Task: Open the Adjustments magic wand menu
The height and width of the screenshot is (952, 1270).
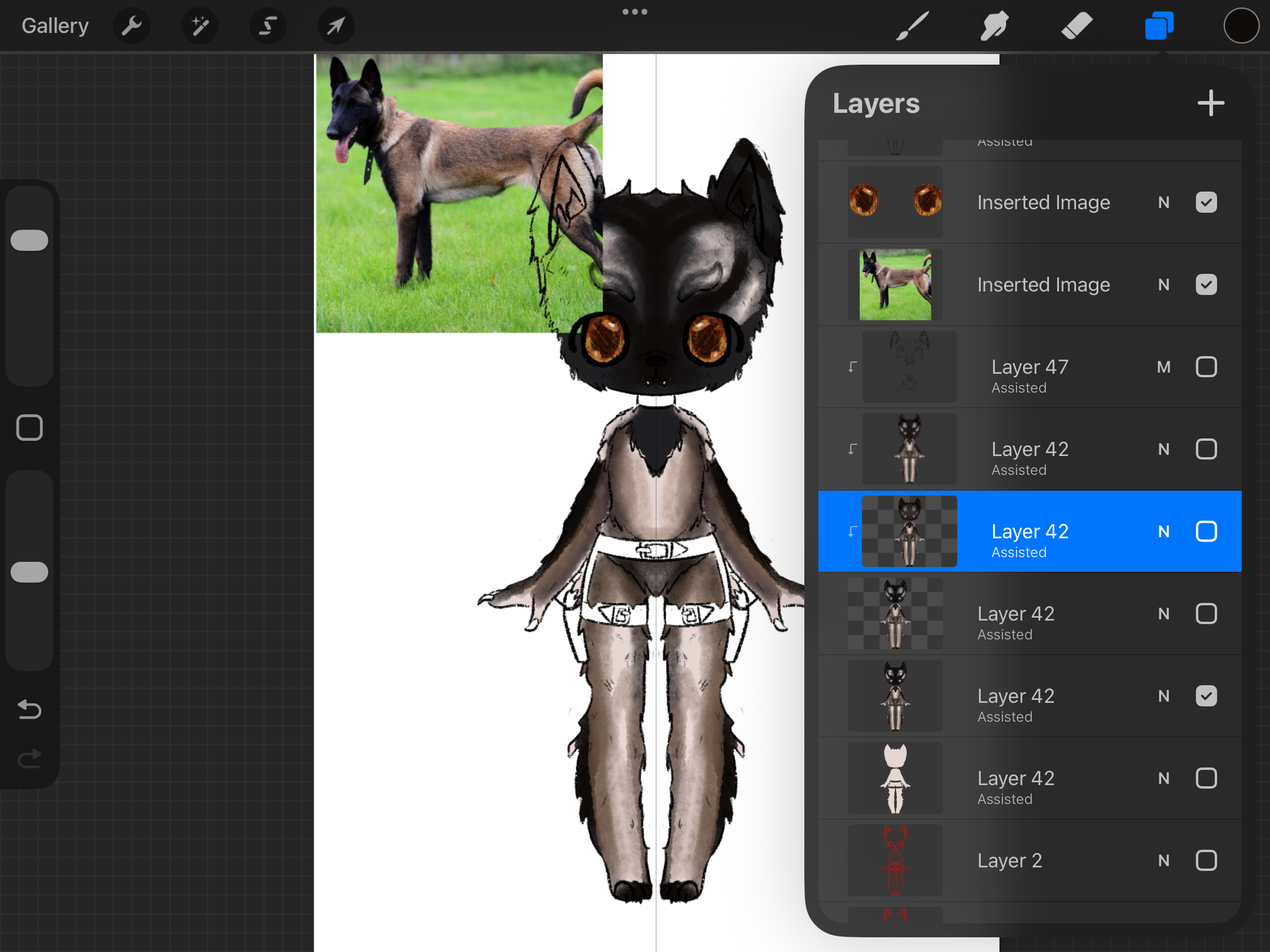Action: pos(200,26)
